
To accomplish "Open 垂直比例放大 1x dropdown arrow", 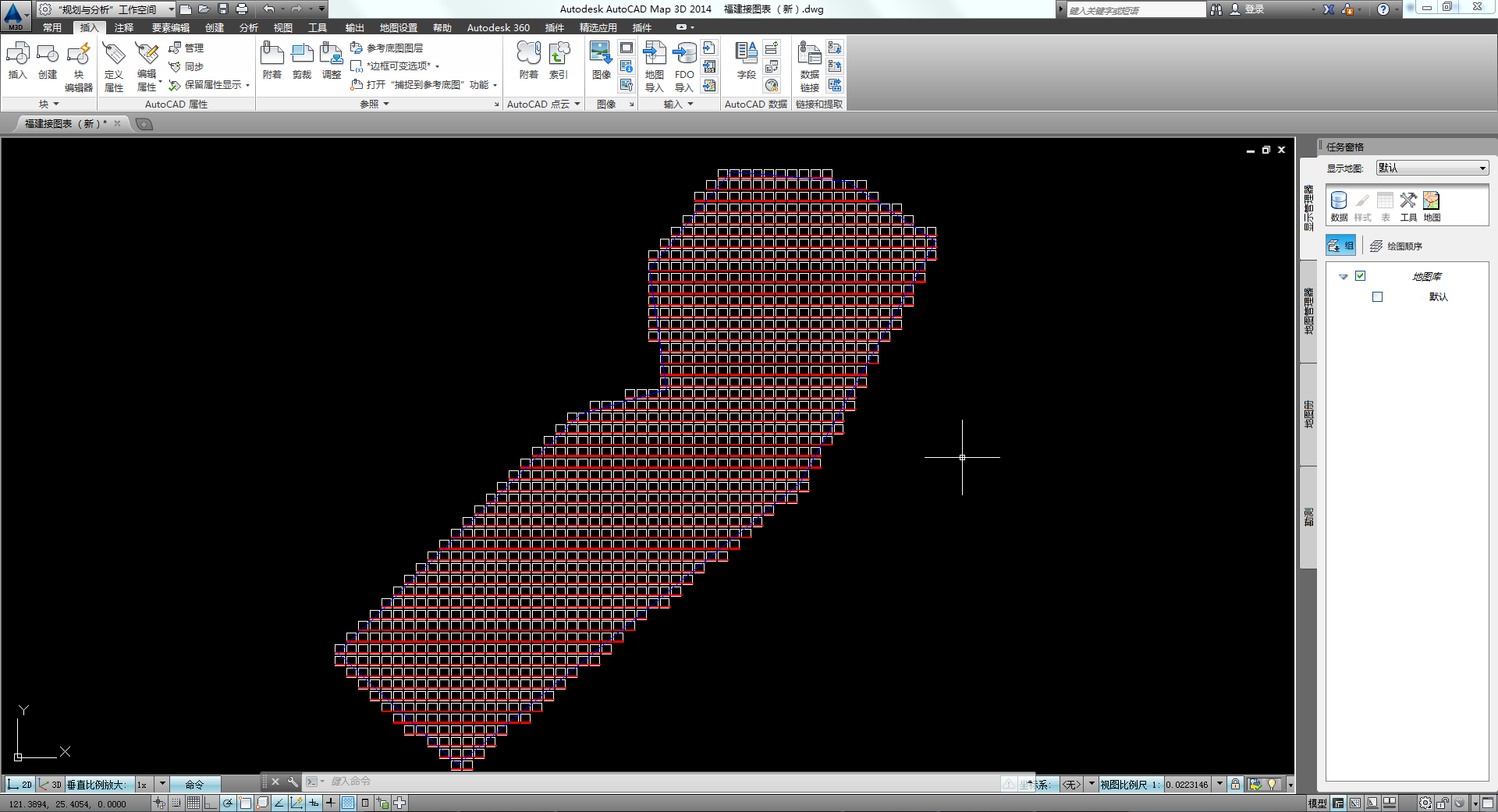I will point(162,784).
